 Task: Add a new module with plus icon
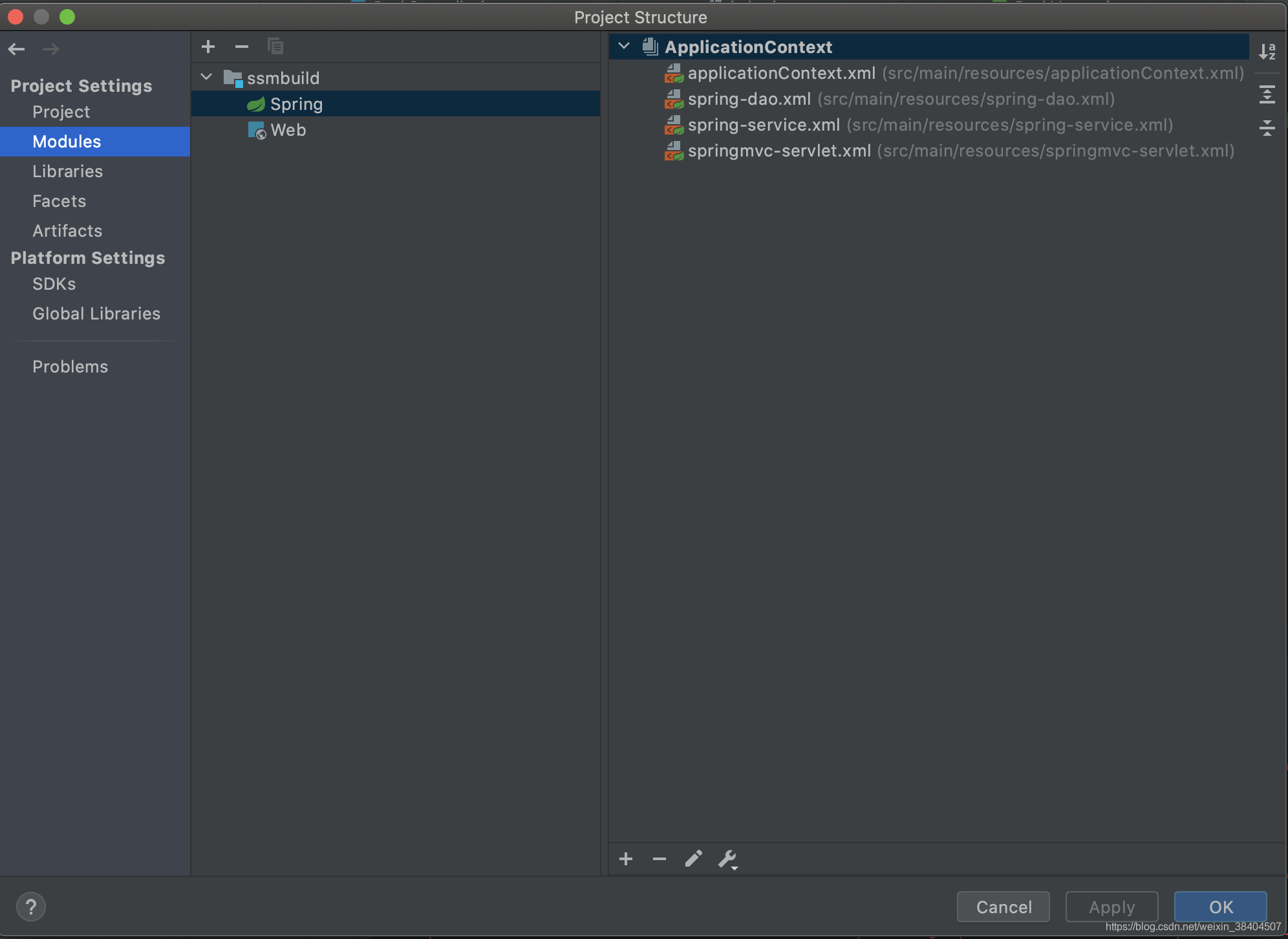click(x=208, y=47)
